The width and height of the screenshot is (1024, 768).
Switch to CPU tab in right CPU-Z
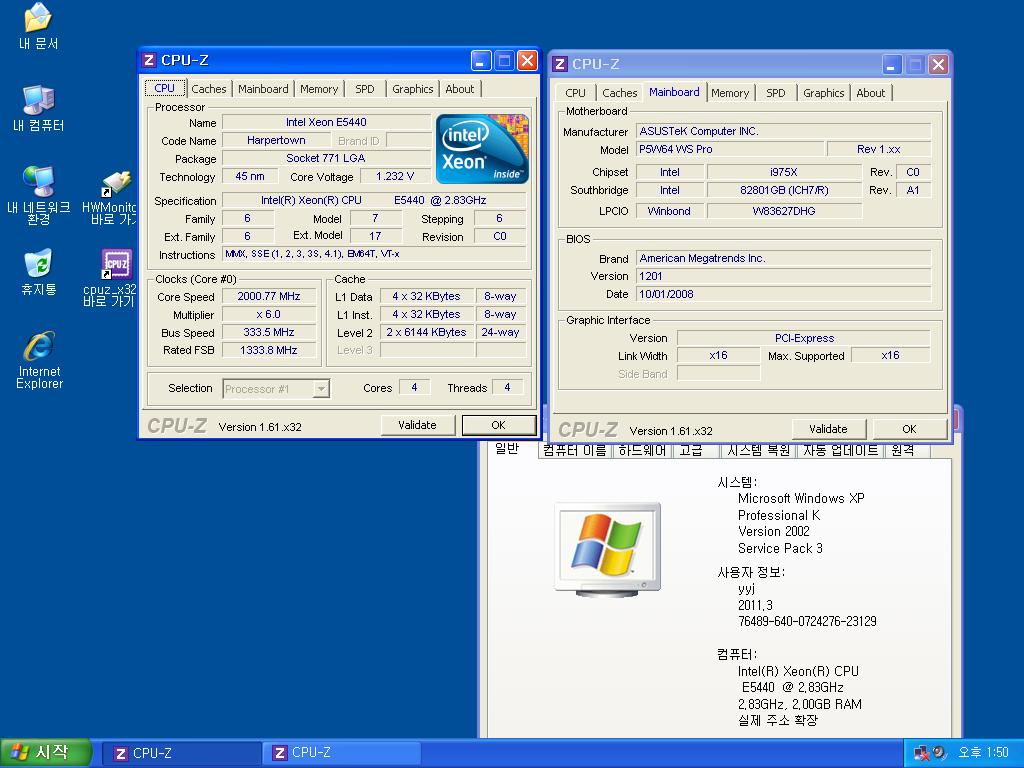[575, 93]
